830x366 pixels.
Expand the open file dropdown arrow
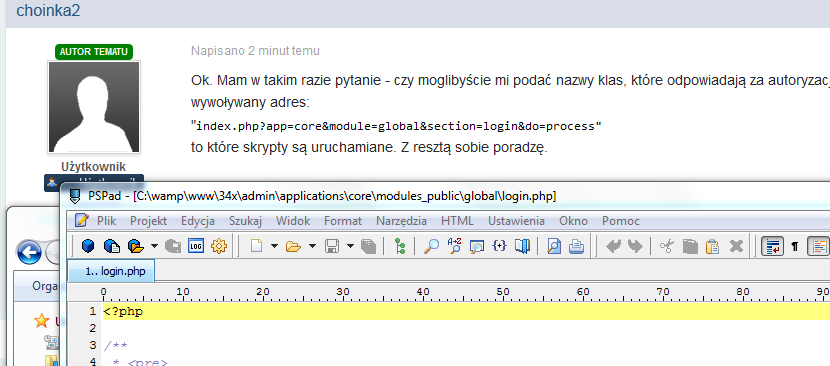(x=312, y=246)
